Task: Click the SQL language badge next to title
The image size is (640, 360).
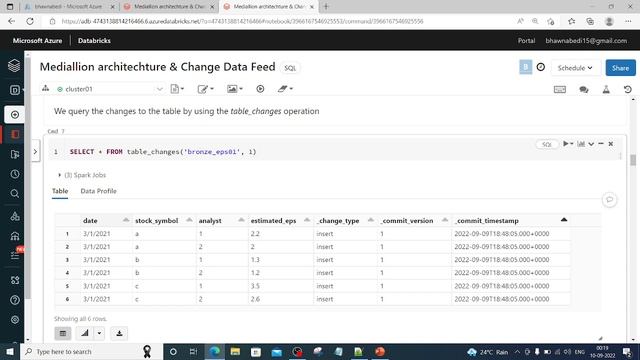Action: (x=290, y=68)
